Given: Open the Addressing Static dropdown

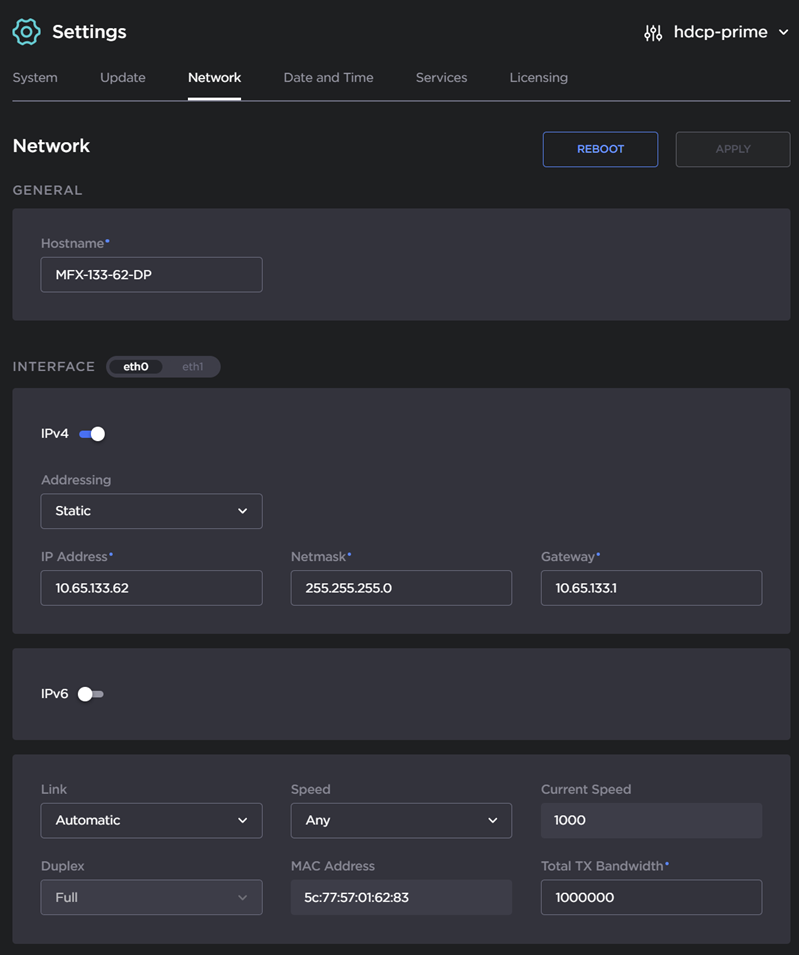Looking at the screenshot, I should tap(151, 511).
